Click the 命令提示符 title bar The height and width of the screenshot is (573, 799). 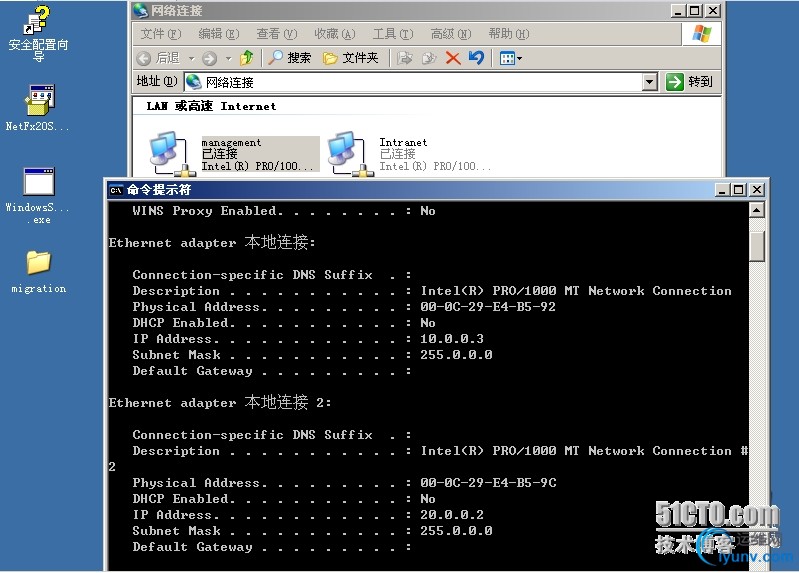(436, 190)
